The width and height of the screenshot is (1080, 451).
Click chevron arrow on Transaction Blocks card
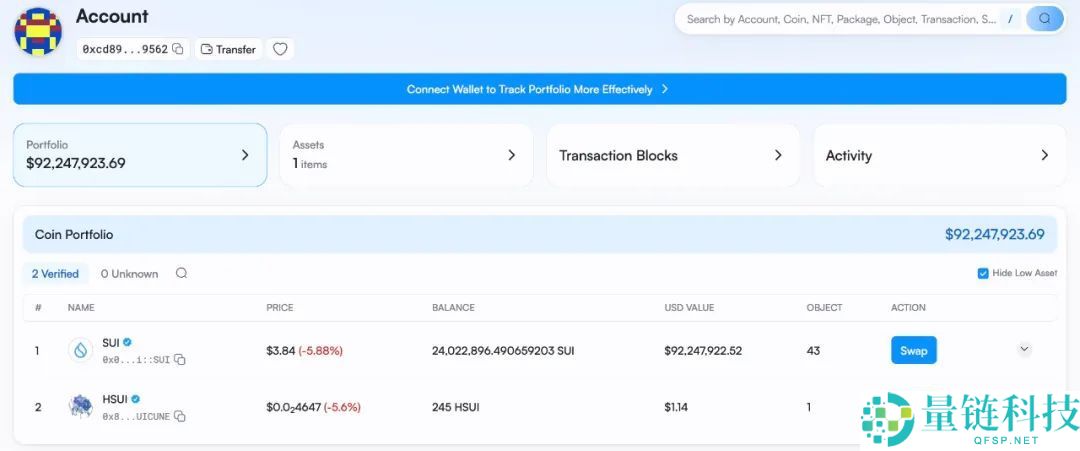pyautogui.click(x=778, y=155)
